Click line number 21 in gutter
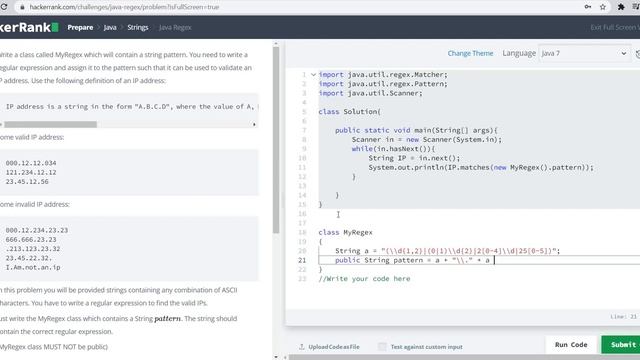Image resolution: width=640 pixels, height=360 pixels. tap(302, 260)
